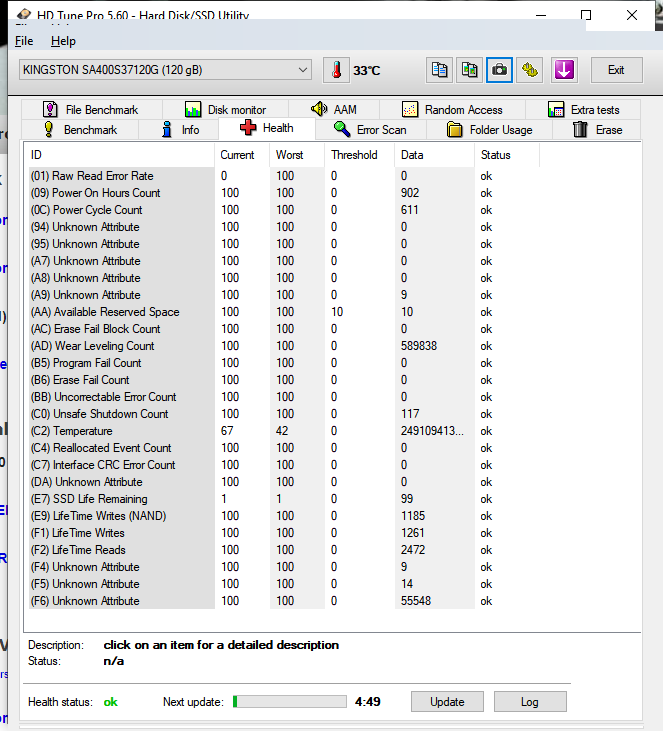Click the Update button
This screenshot has height=731, width=663.
447,702
